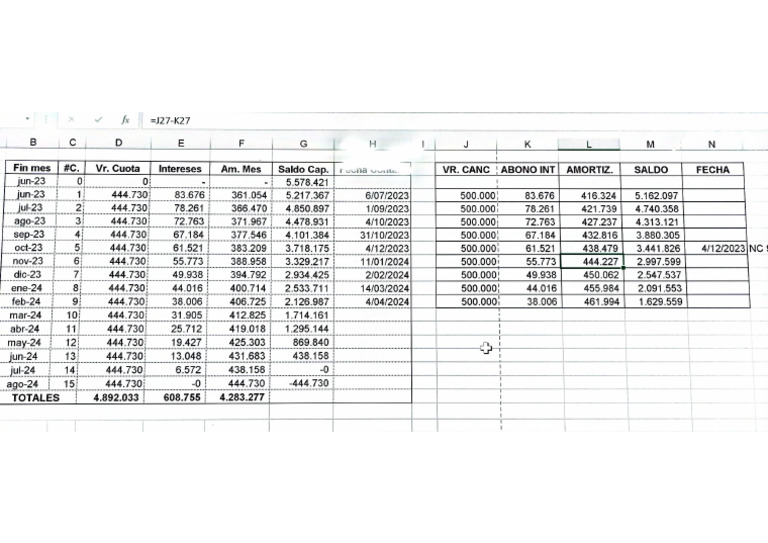Select Saldo Cap. cell 869.840

[302, 342]
